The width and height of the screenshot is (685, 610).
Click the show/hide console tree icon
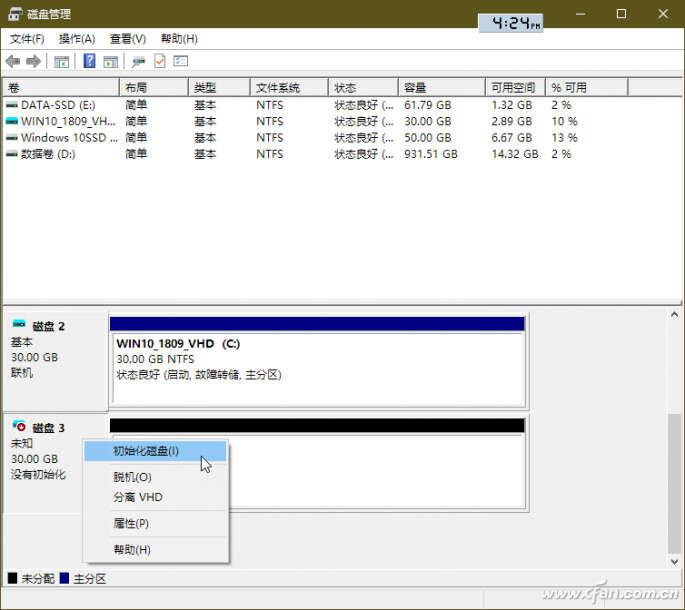coord(62,62)
